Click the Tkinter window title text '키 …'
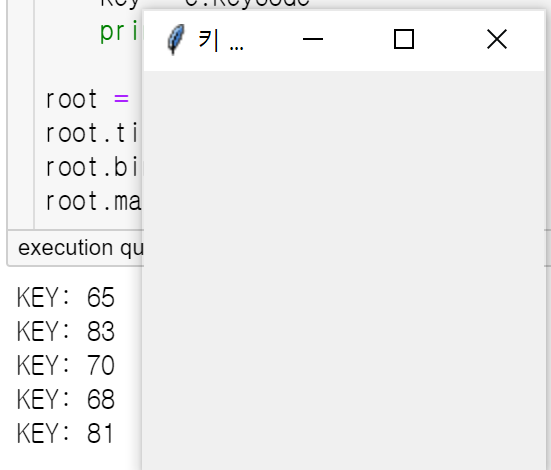Image resolution: width=551 pixels, height=470 pixels. point(221,40)
